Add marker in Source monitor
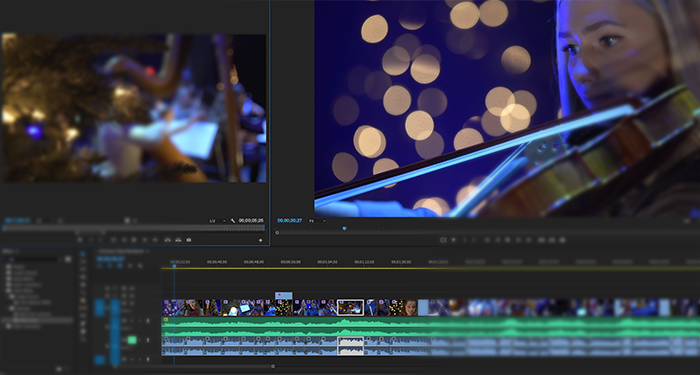 [80, 240]
